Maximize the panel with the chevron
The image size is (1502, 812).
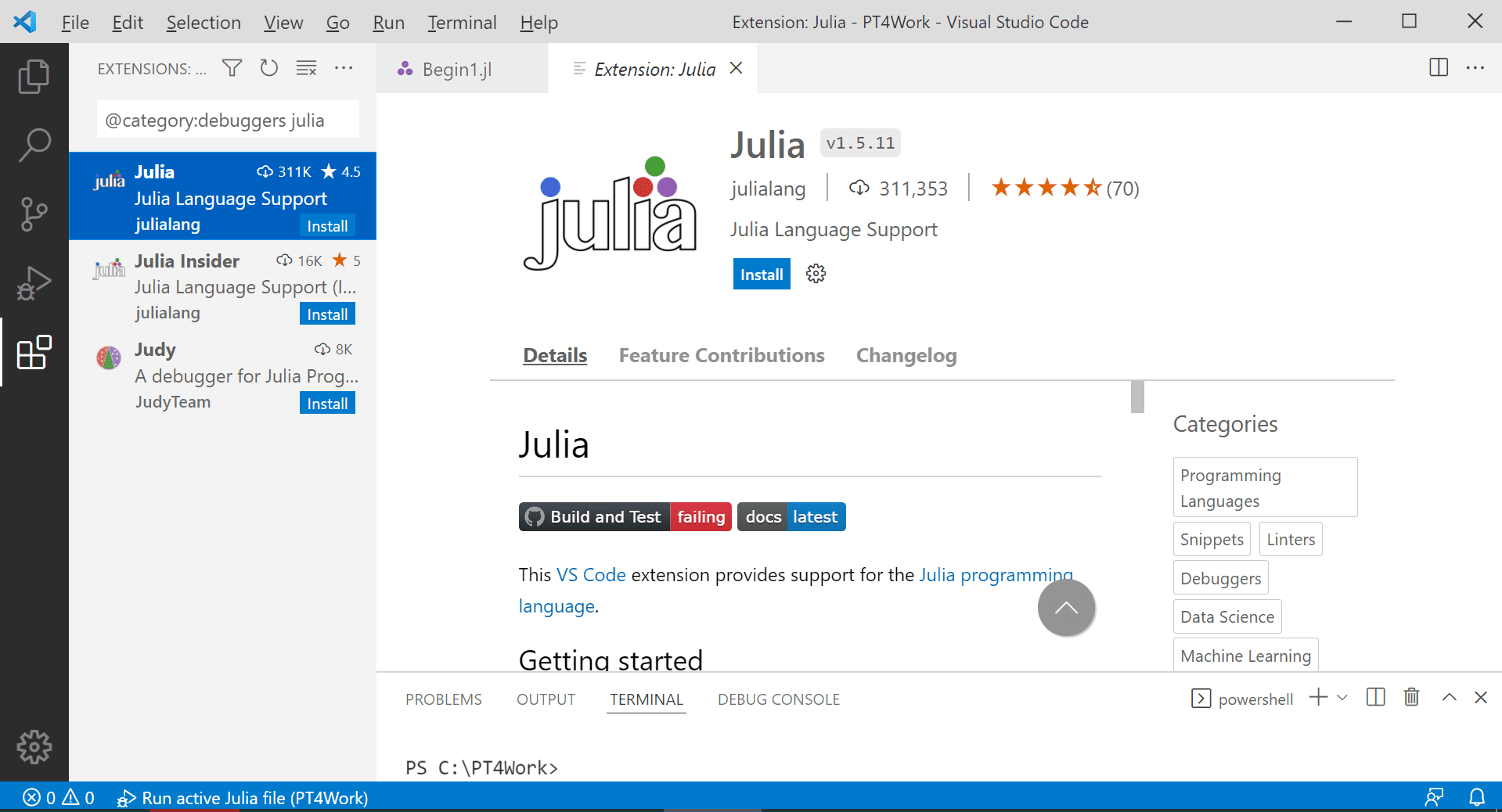click(1449, 697)
